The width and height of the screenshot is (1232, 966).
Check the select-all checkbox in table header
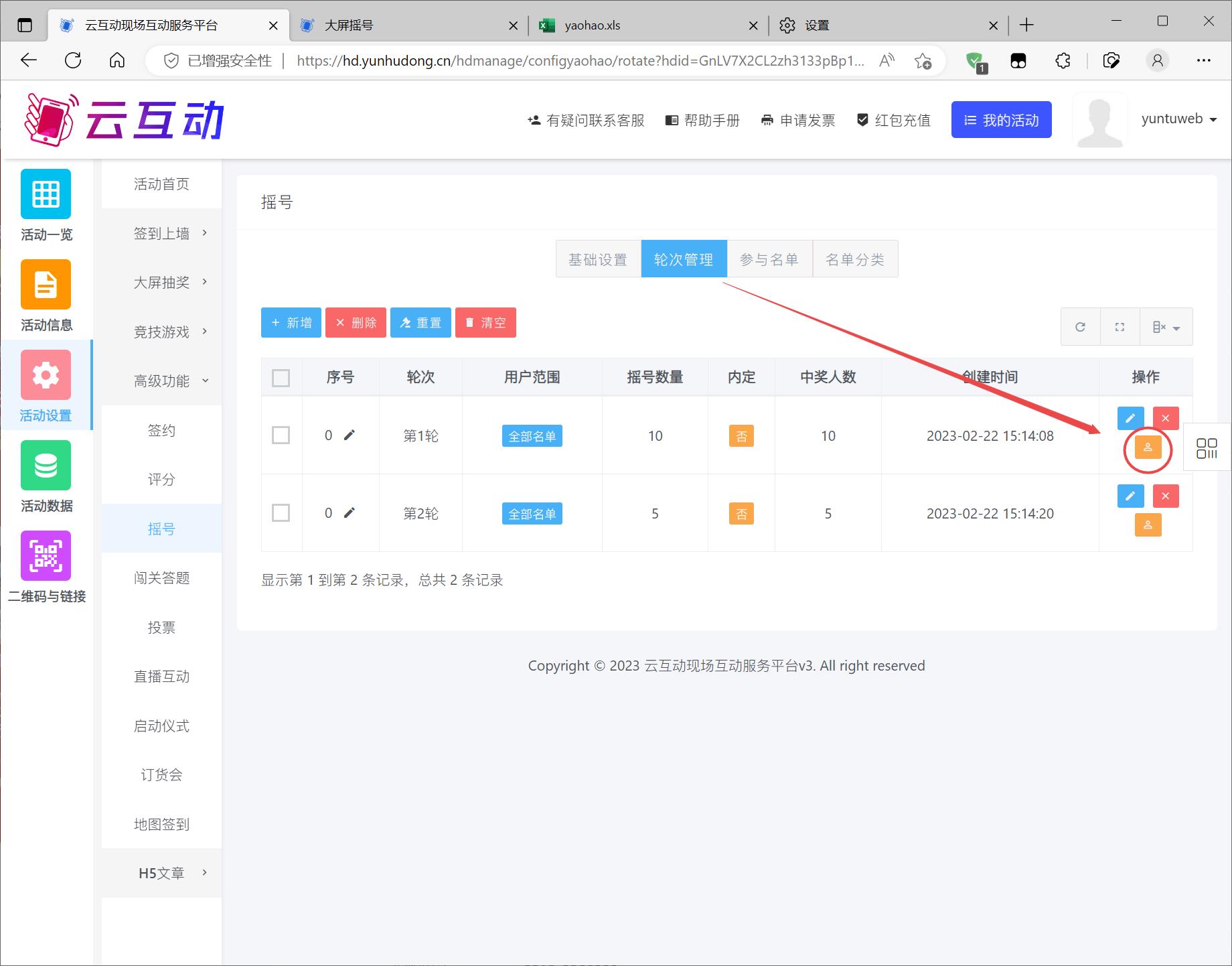(281, 378)
